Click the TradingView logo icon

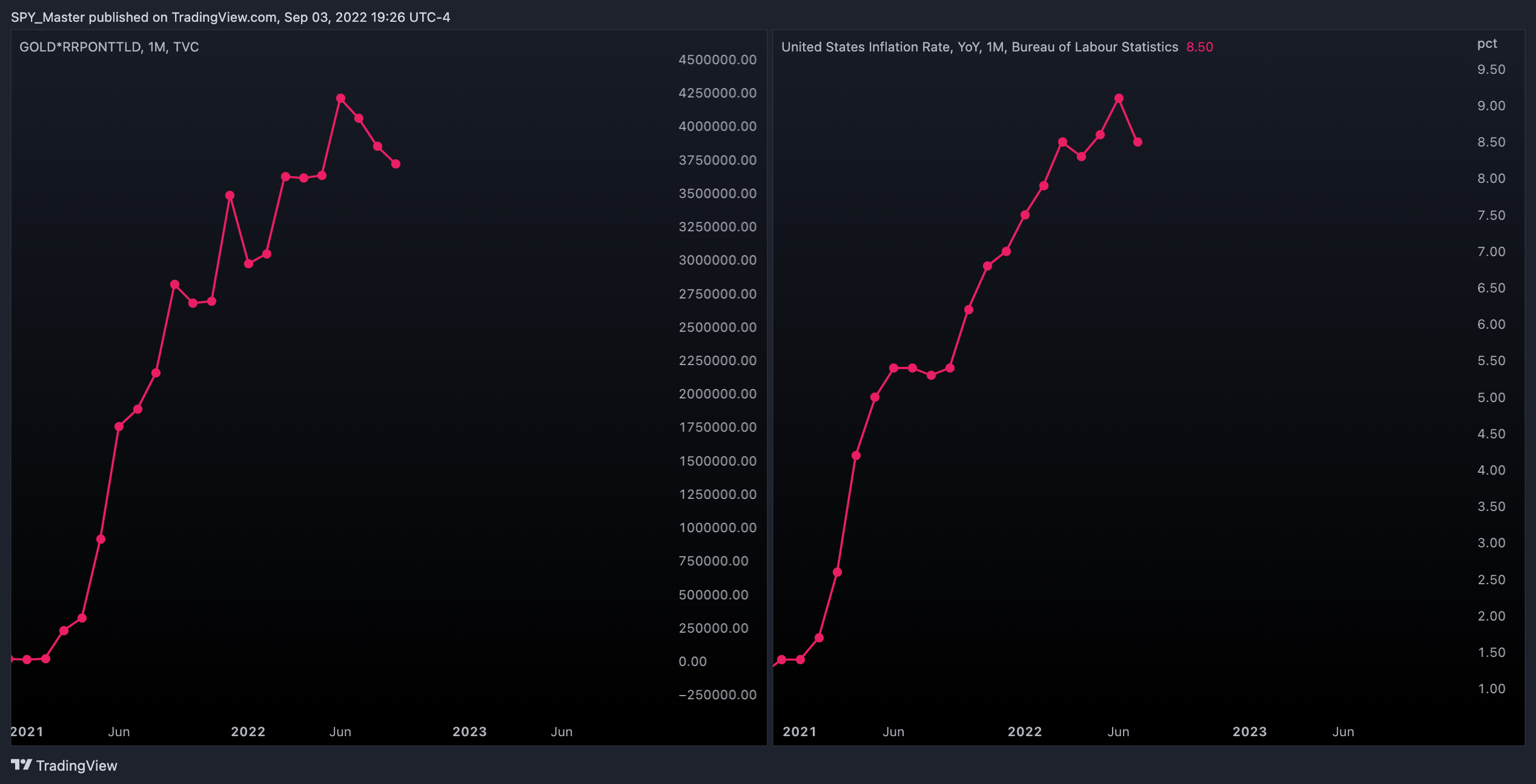(x=21, y=765)
